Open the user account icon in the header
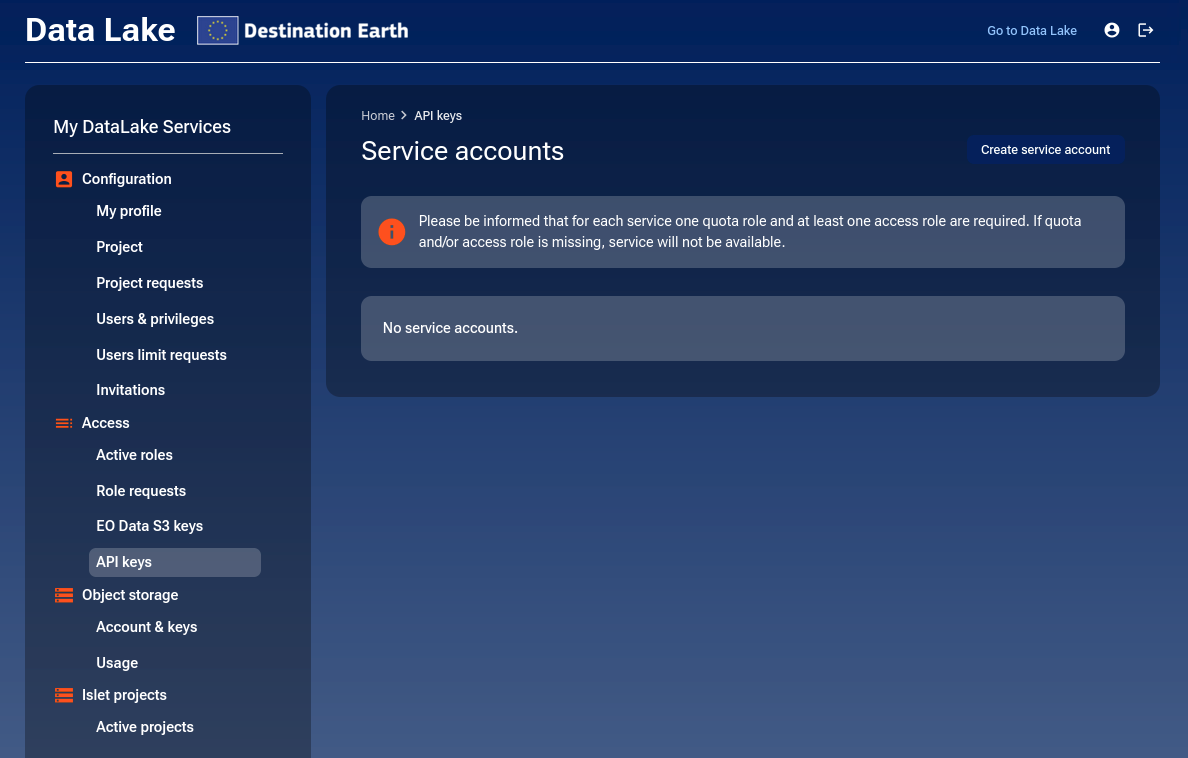 point(1112,30)
